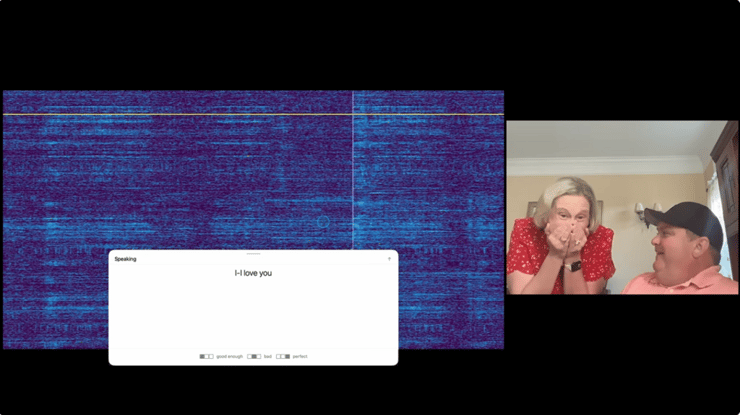Select the "bad" rating option
Image resolution: width=740 pixels, height=415 pixels.
coord(260,356)
